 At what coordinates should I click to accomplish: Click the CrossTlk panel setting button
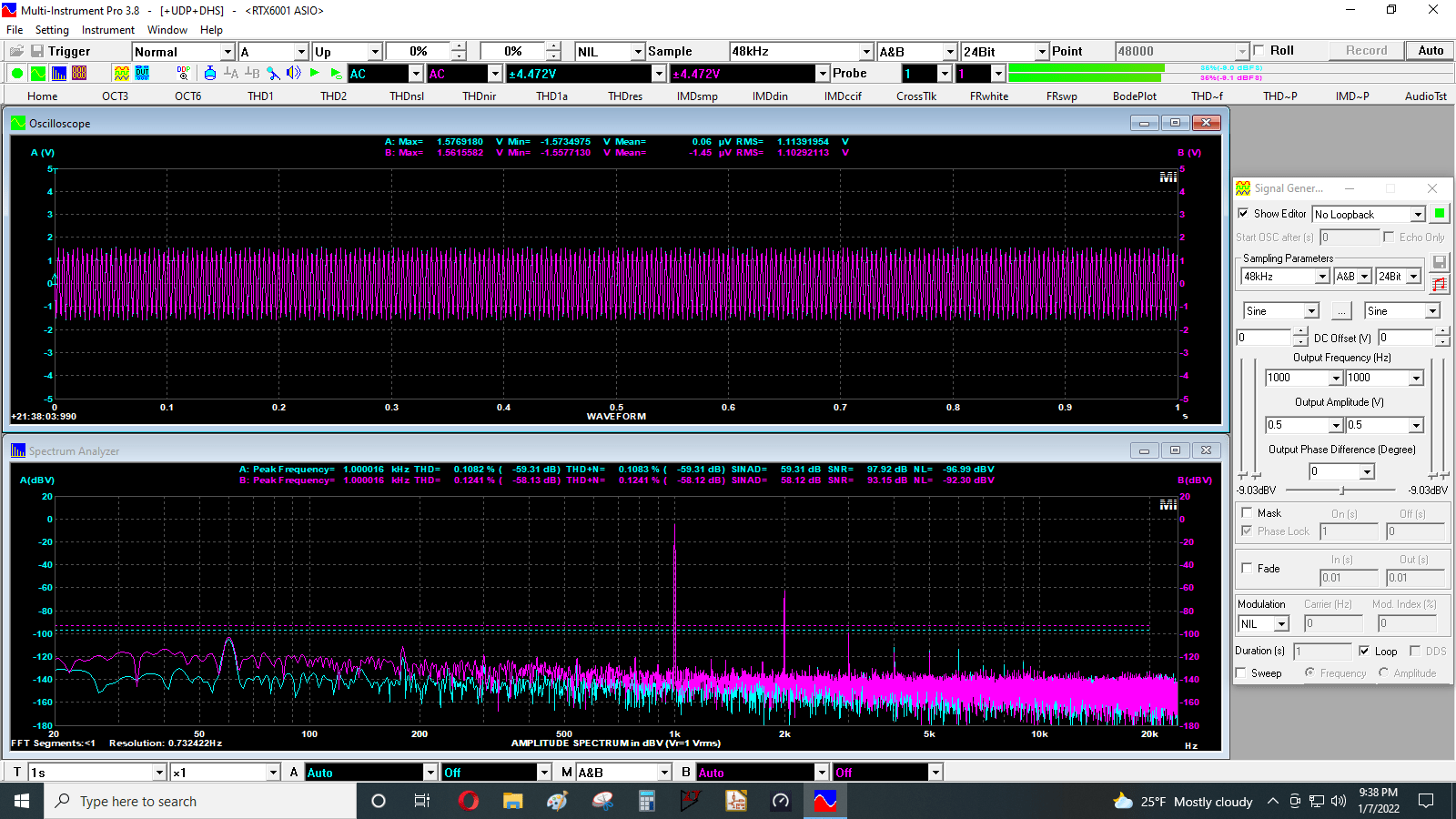coord(916,96)
